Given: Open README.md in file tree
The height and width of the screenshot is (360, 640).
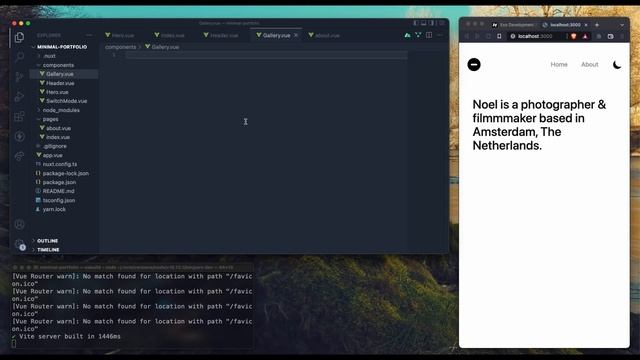Looking at the screenshot, I should tap(58, 191).
